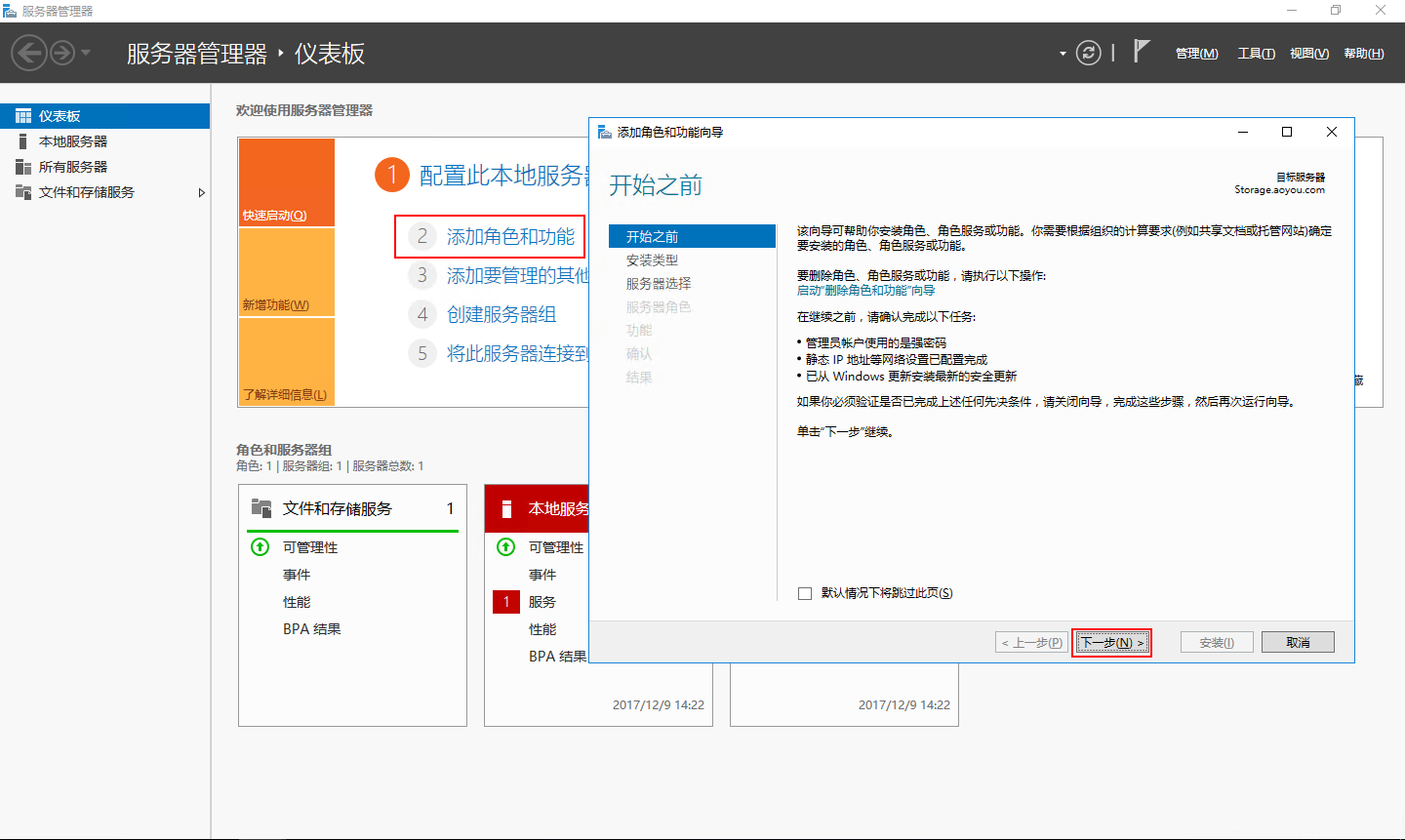Click 配置此本地服务器 link
The width and height of the screenshot is (1405, 840).
503,176
